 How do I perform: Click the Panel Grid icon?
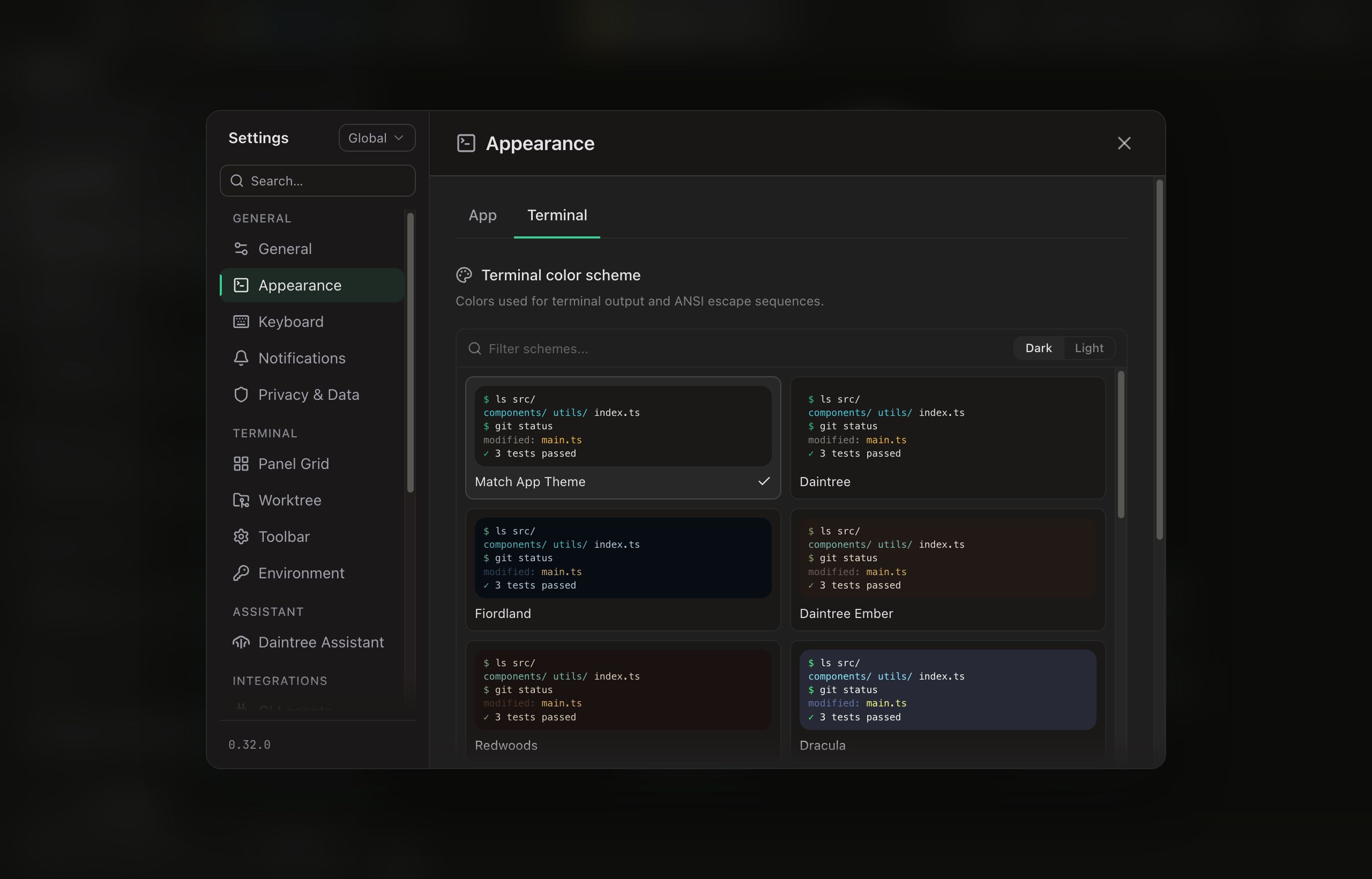click(x=241, y=464)
